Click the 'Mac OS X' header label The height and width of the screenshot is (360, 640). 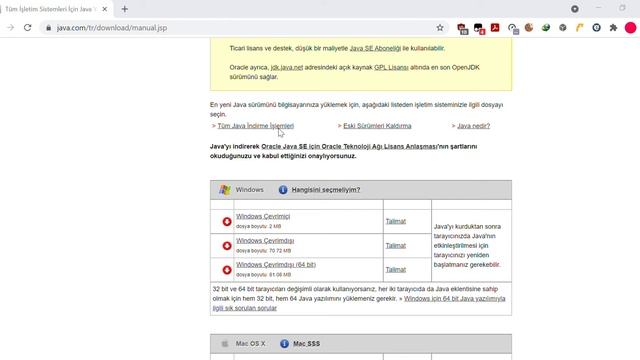(250, 344)
